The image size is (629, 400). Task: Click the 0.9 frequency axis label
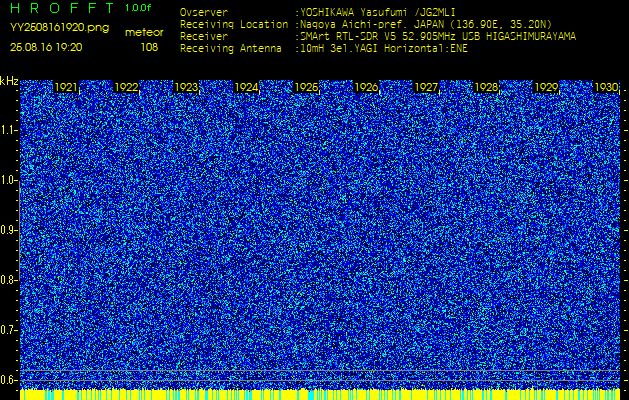[x=9, y=230]
